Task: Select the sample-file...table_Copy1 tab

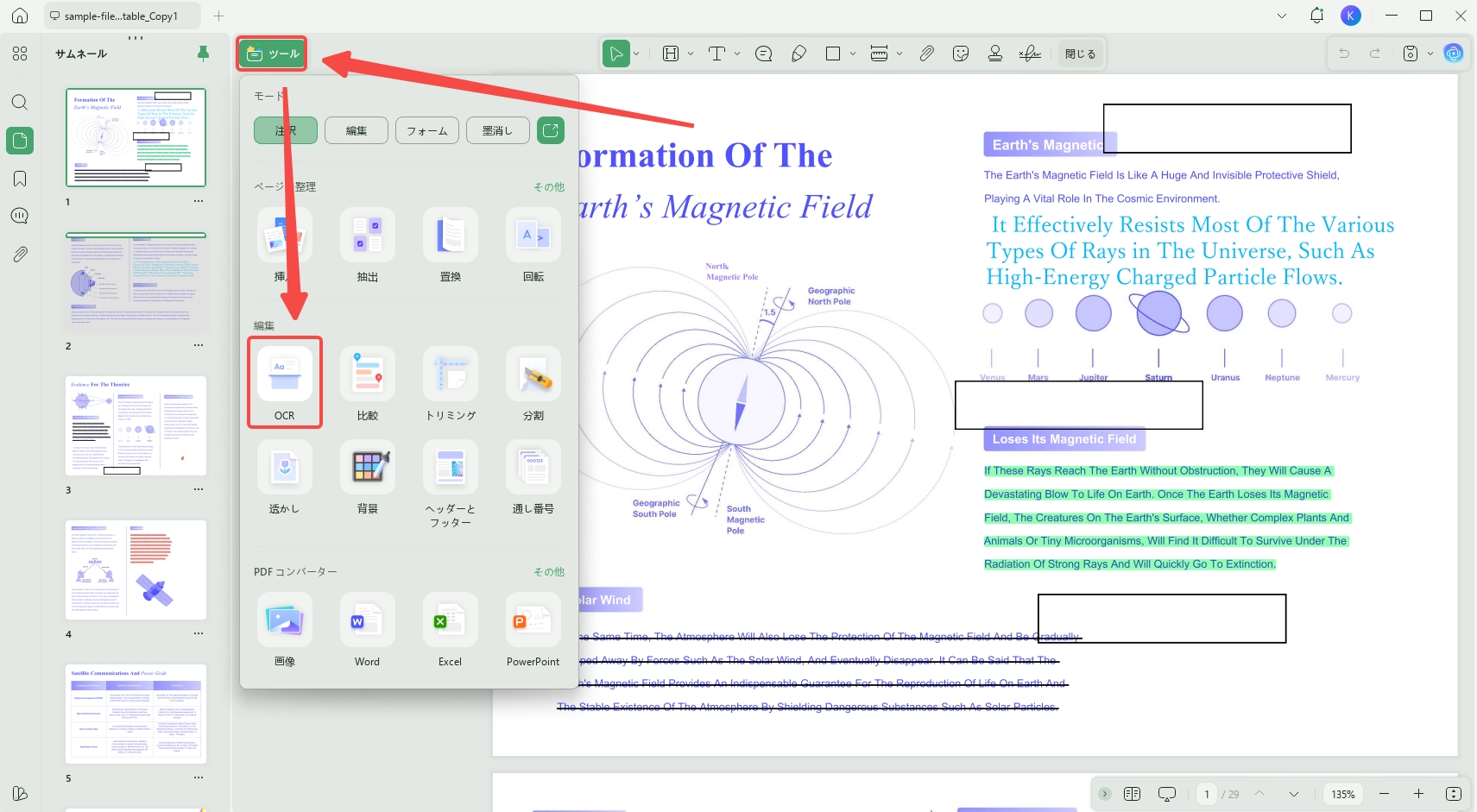Action: click(x=123, y=16)
